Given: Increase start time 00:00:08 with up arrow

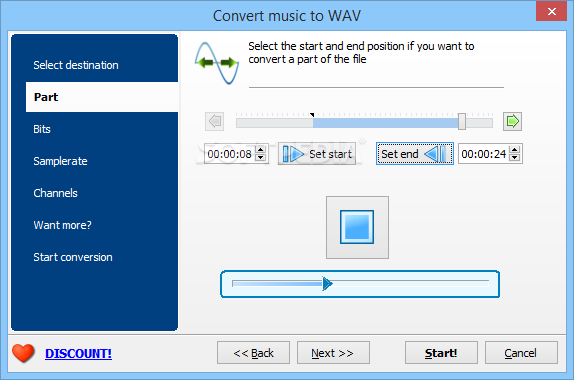Looking at the screenshot, I should pos(261,149).
